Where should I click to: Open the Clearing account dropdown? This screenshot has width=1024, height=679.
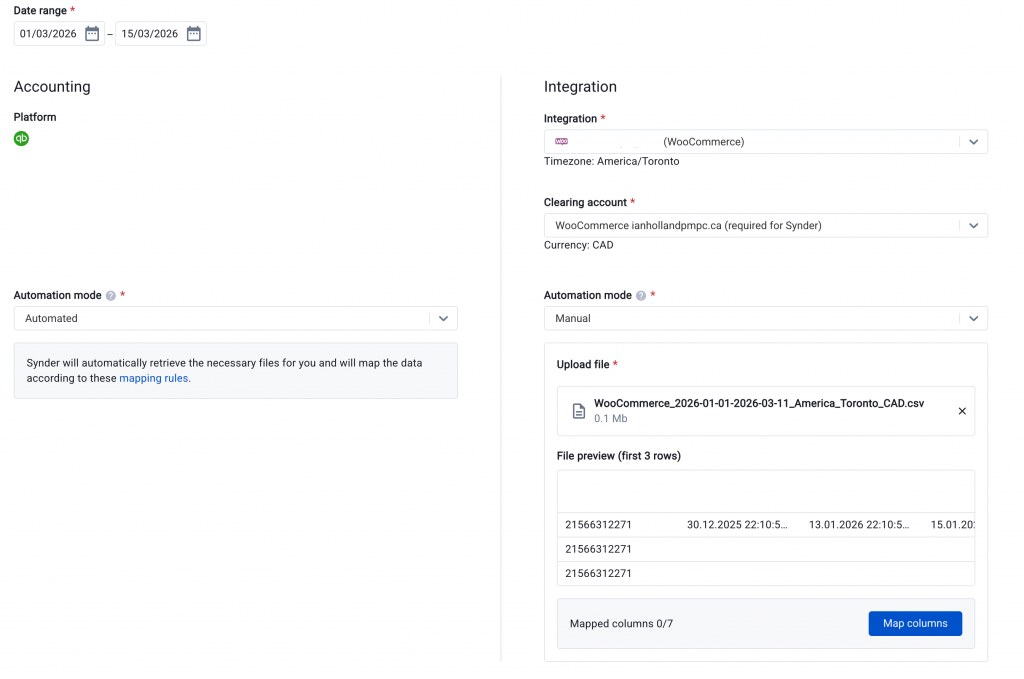tap(973, 226)
